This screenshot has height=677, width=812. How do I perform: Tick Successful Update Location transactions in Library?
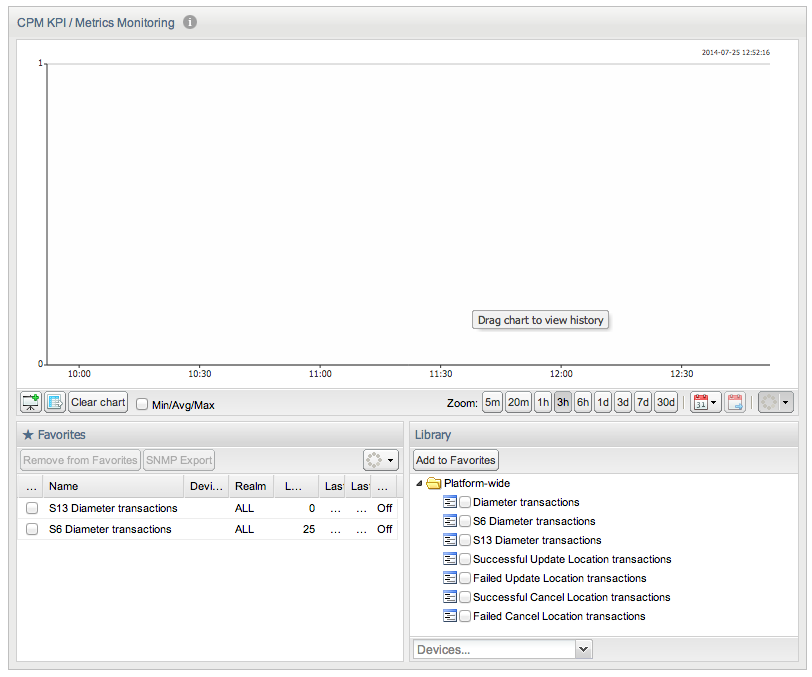(x=465, y=559)
